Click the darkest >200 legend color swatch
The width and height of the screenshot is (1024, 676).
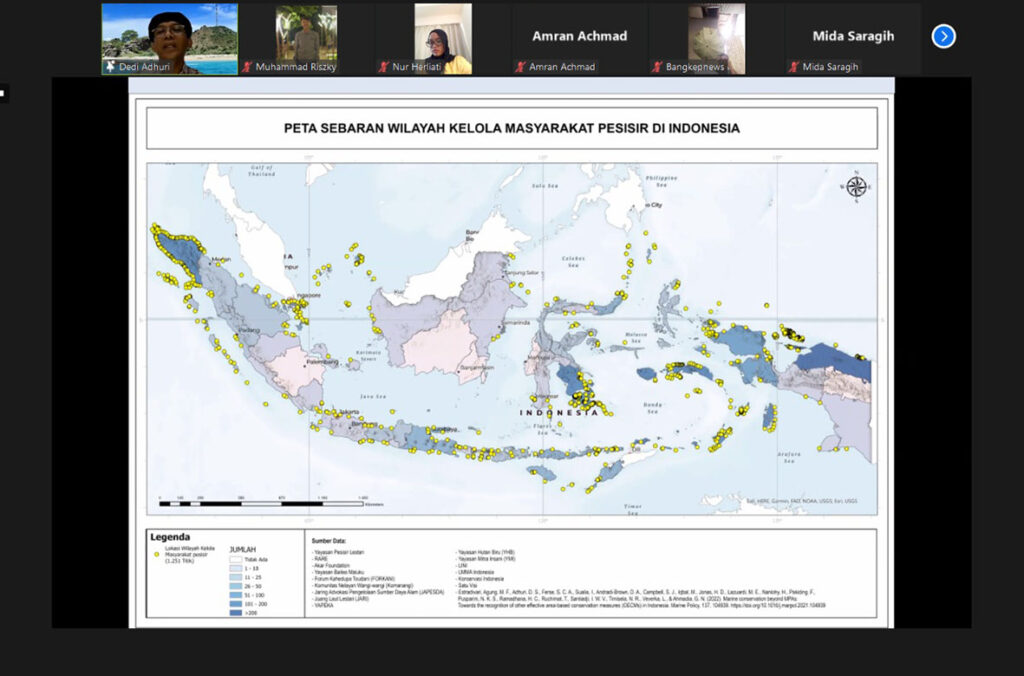236,613
